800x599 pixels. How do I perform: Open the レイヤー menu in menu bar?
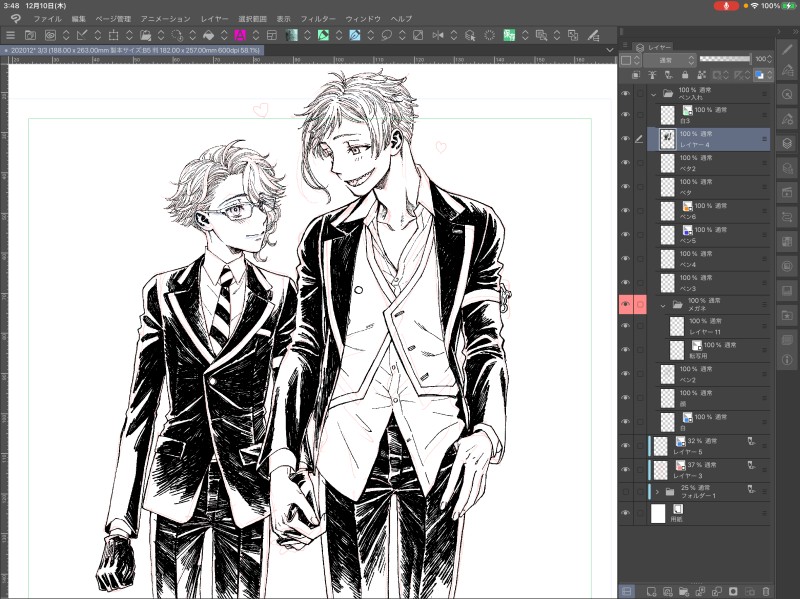click(214, 19)
